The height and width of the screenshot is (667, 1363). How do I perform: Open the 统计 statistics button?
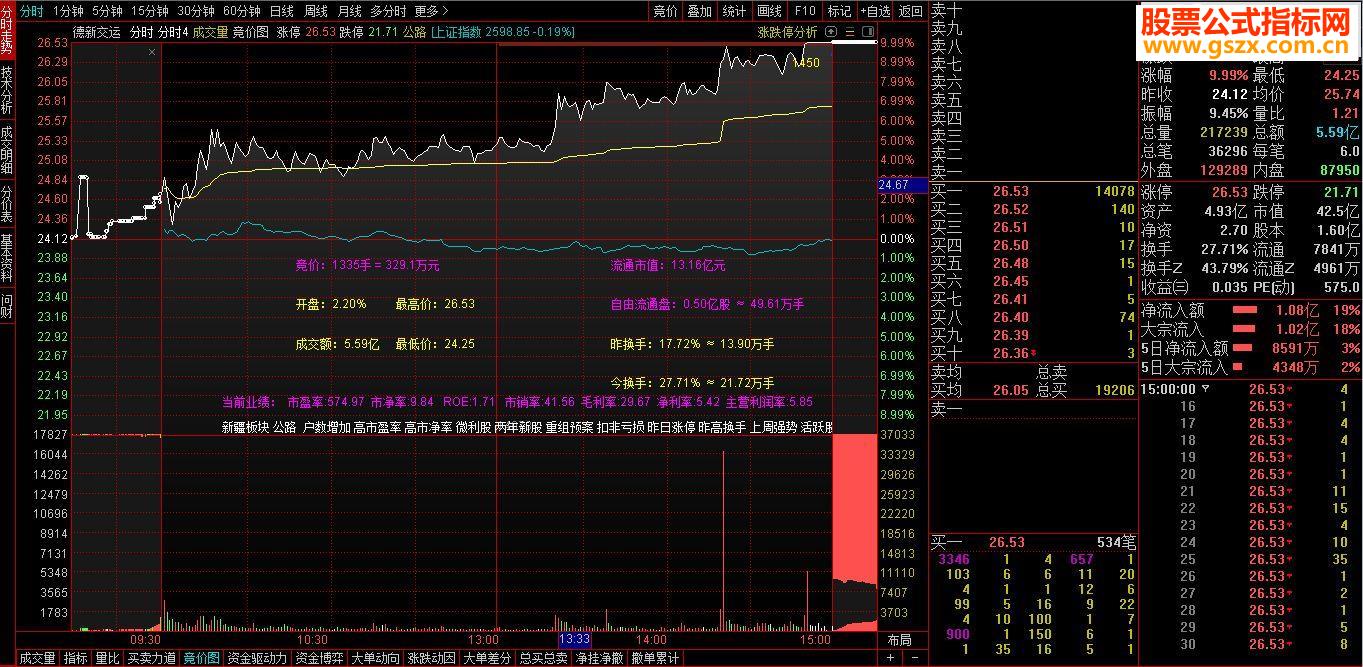tap(734, 11)
